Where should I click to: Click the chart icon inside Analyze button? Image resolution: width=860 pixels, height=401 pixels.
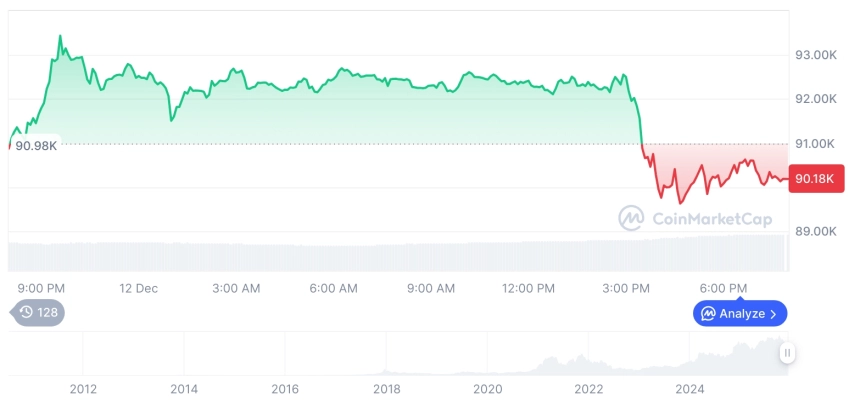coord(708,314)
